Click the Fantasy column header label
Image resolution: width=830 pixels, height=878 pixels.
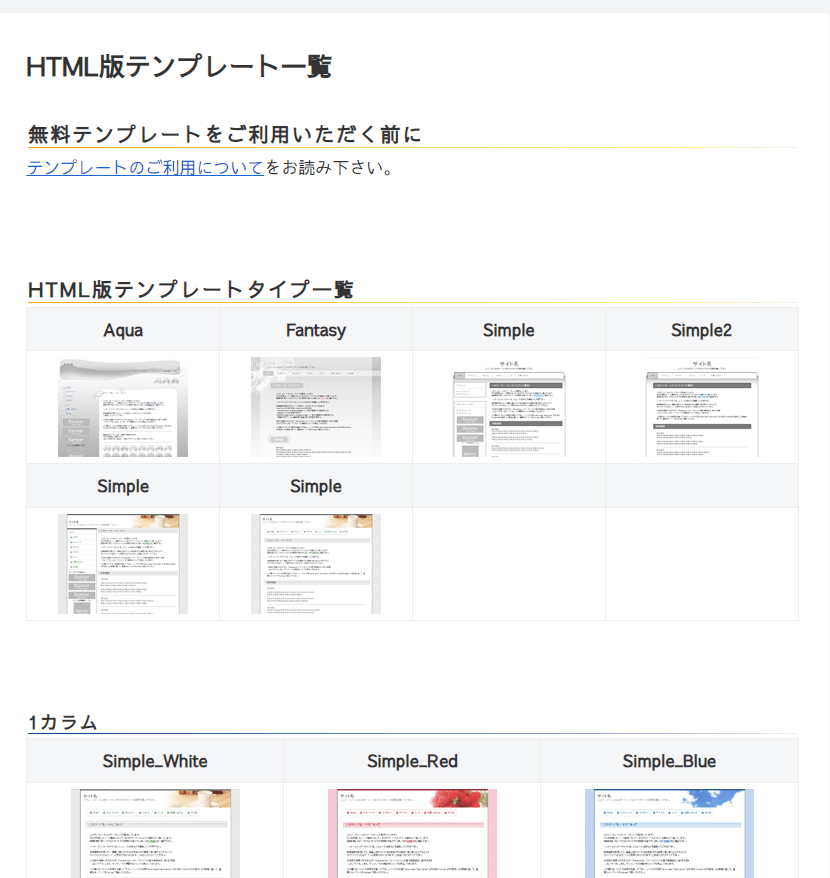[x=316, y=330]
